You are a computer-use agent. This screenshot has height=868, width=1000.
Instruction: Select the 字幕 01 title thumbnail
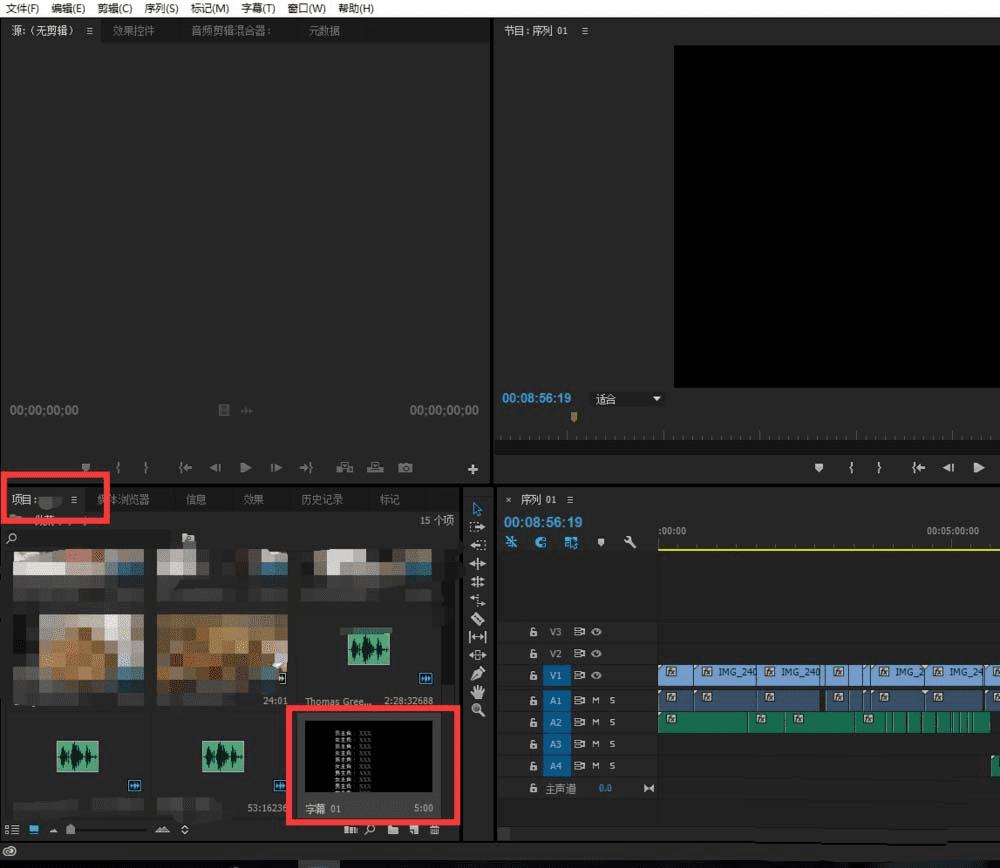coord(369,759)
